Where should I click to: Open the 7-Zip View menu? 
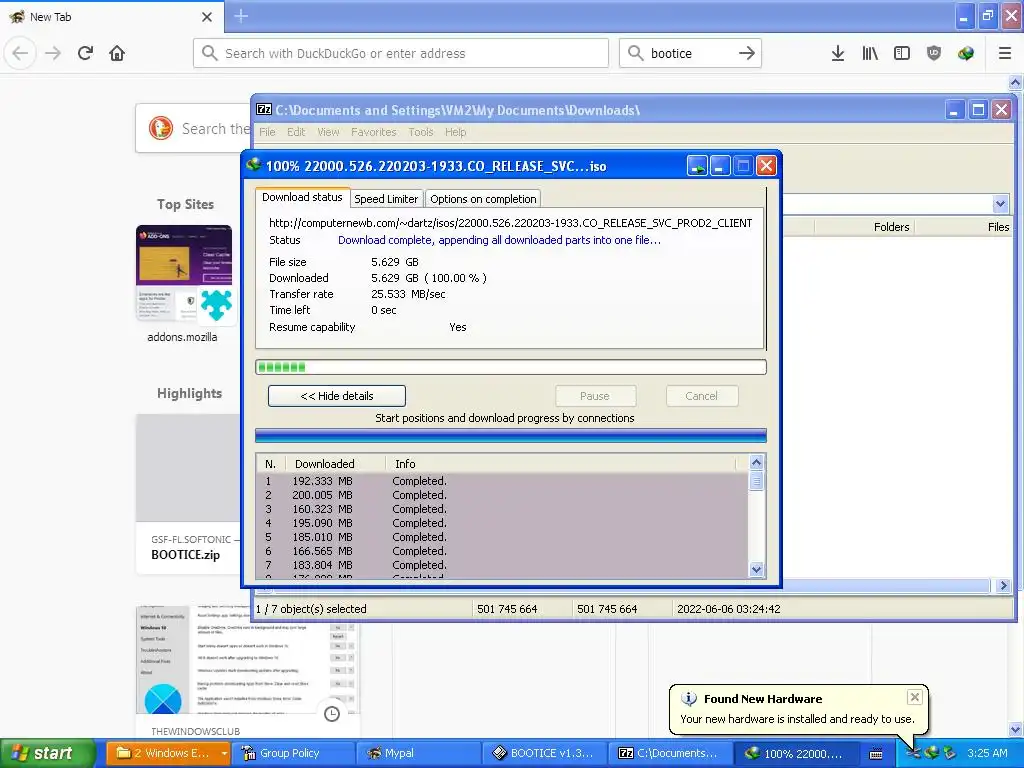328,132
